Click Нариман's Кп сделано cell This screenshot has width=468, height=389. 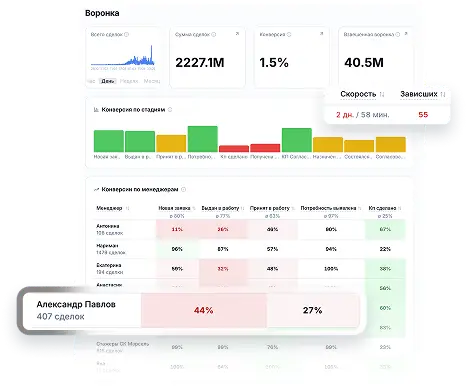coord(385,249)
